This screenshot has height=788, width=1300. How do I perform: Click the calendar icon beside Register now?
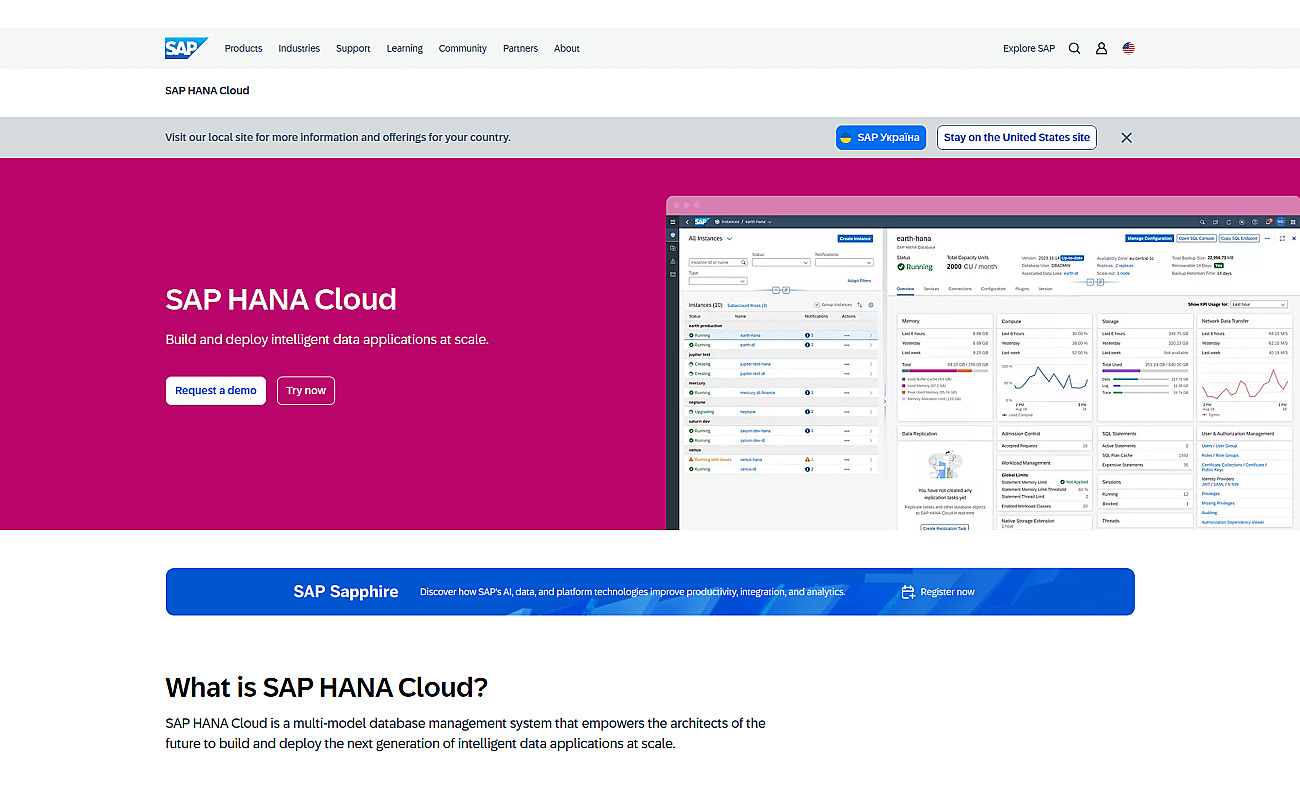coord(908,592)
